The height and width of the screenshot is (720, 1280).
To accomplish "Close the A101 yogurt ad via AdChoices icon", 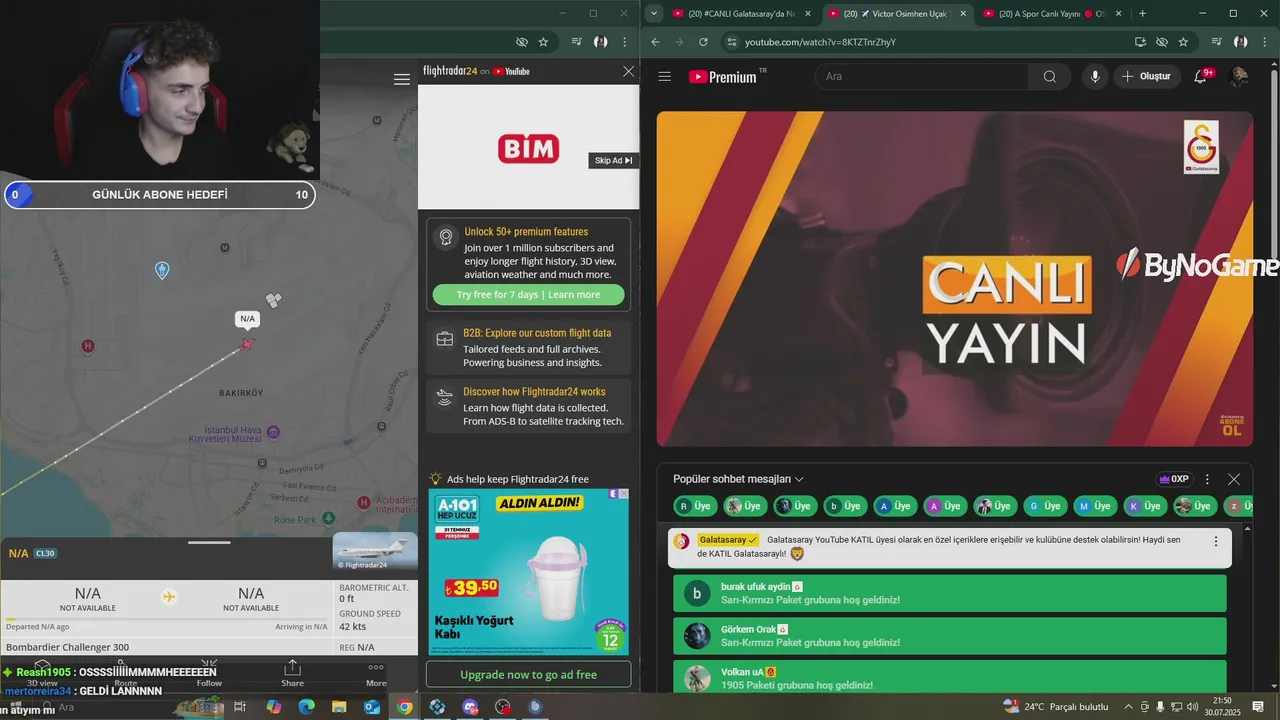I will click(623, 494).
